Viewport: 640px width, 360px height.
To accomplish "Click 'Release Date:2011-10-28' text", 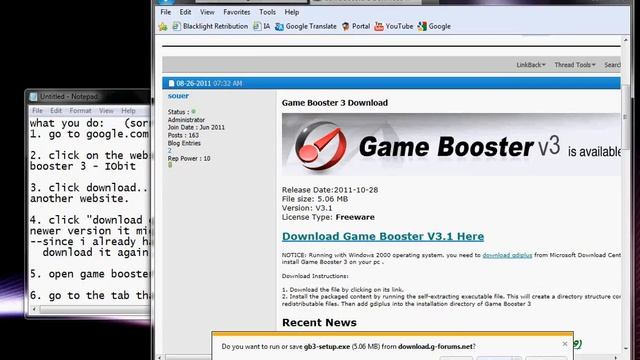I will click(330, 190).
